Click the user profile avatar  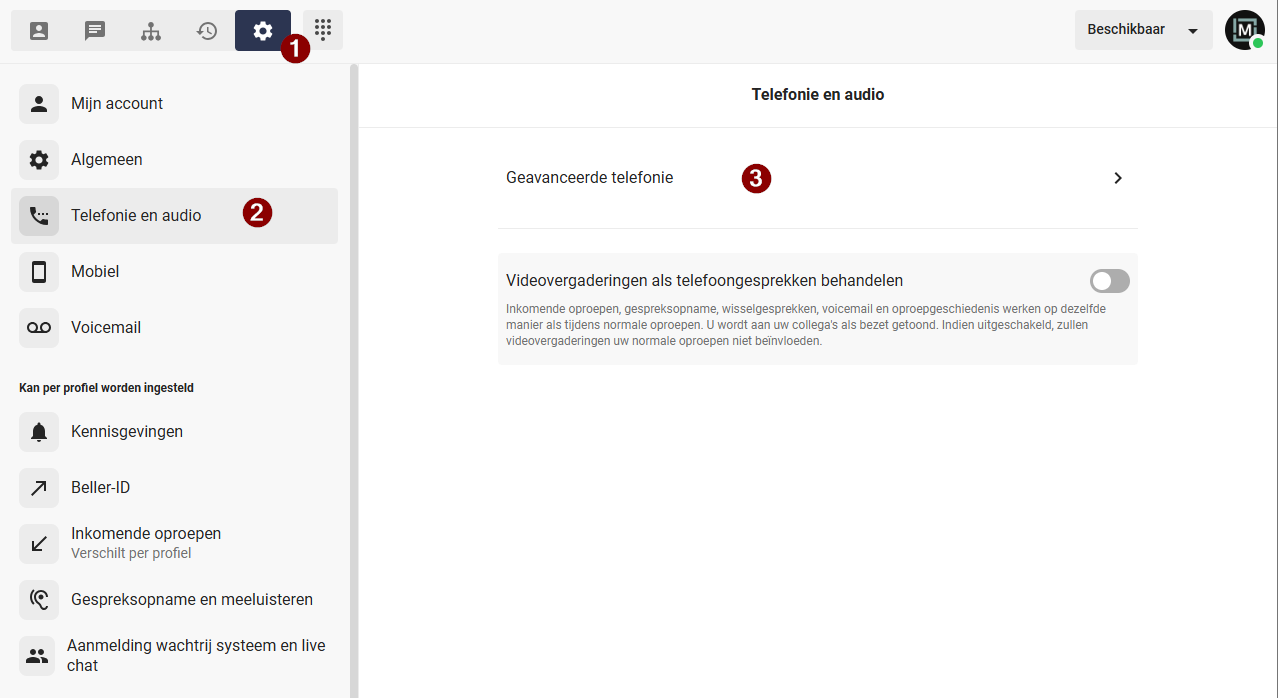[x=1244, y=30]
